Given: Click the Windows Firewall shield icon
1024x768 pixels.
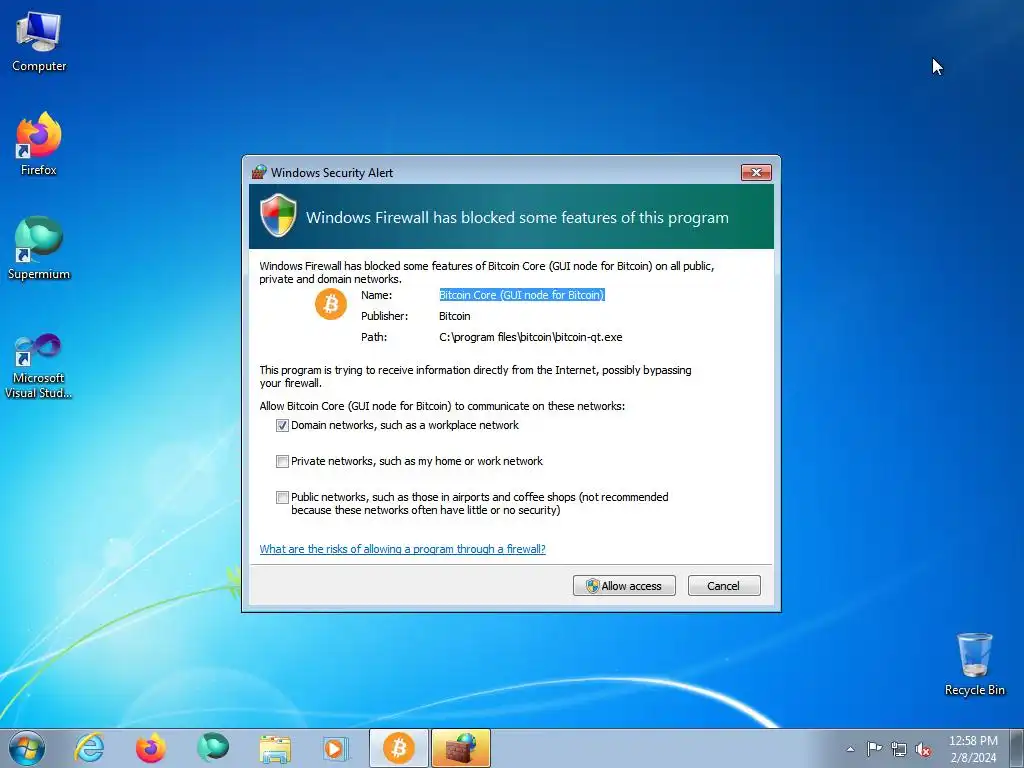Looking at the screenshot, I should [278, 216].
